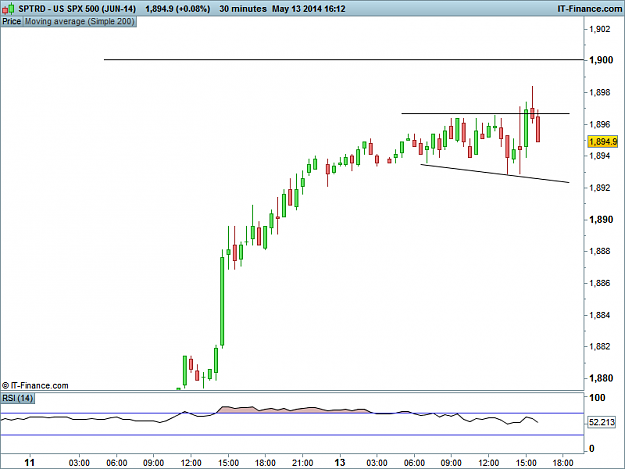Click the RSI lower oversold line
This screenshot has width=625, height=469.
292,435
